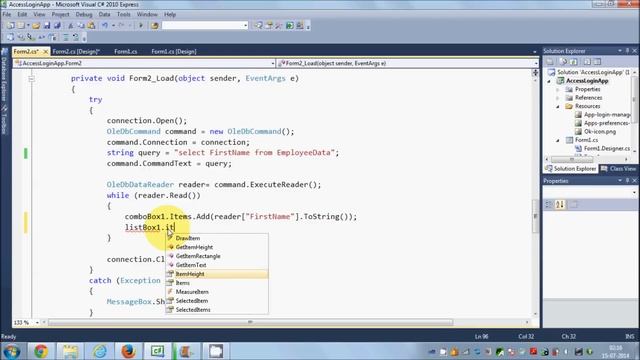Open the zoom 133 % dropdown
Screen dimensions: 640x360
coord(37,322)
